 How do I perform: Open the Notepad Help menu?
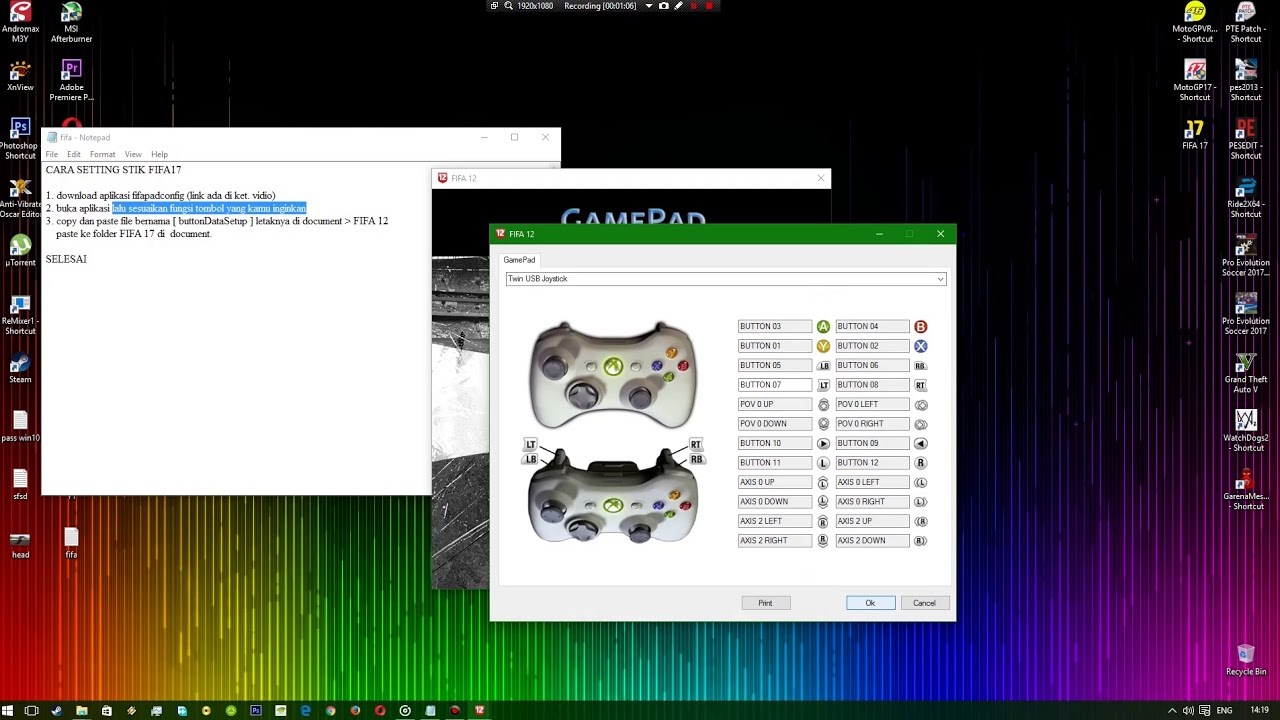[x=159, y=154]
